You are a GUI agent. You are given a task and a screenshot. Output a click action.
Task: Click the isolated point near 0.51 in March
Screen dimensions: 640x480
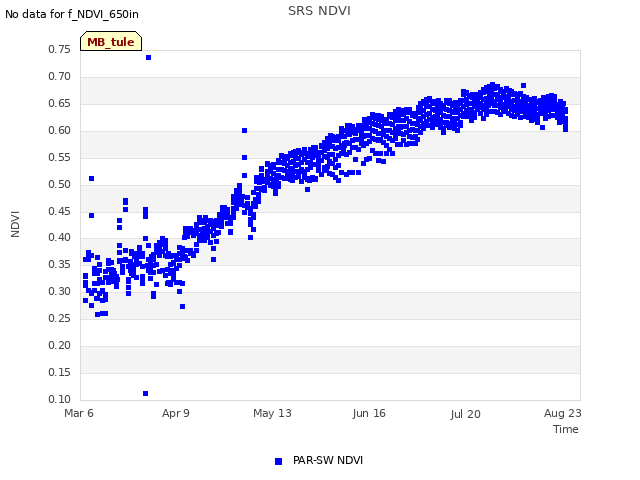coord(91,178)
